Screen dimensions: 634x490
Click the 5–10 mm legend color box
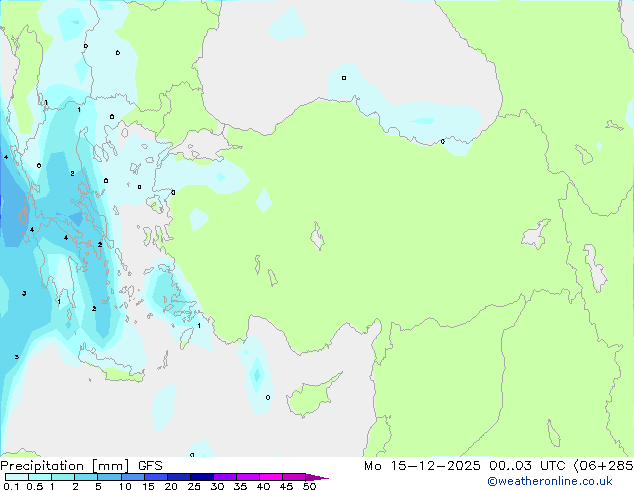109,477
